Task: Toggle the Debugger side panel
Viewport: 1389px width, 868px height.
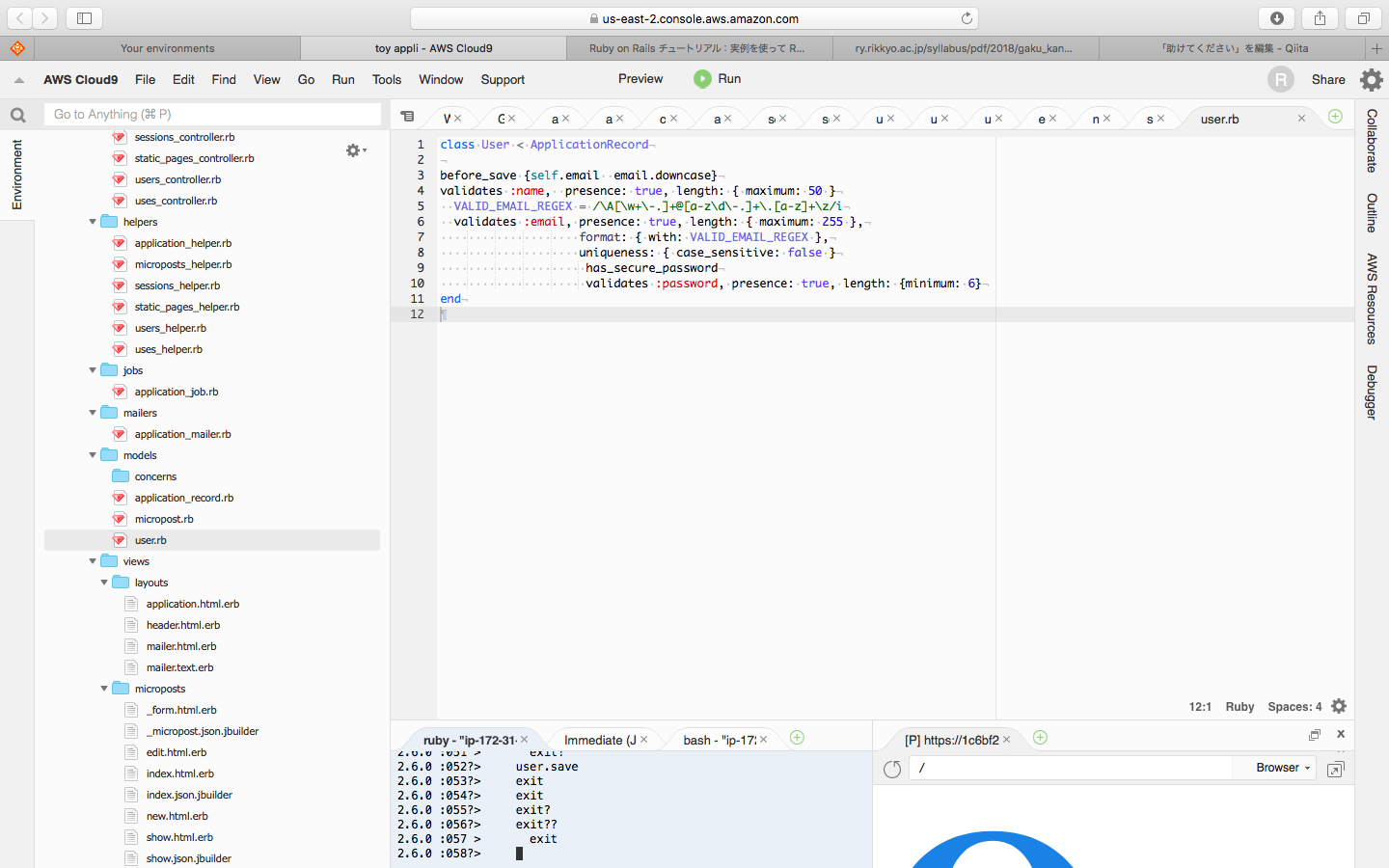Action: 1372,392
